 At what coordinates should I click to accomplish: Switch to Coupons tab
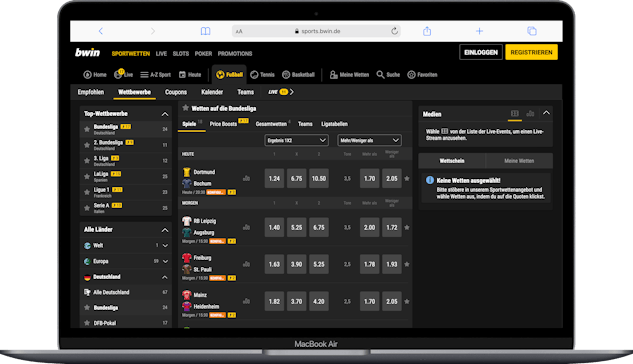(176, 92)
